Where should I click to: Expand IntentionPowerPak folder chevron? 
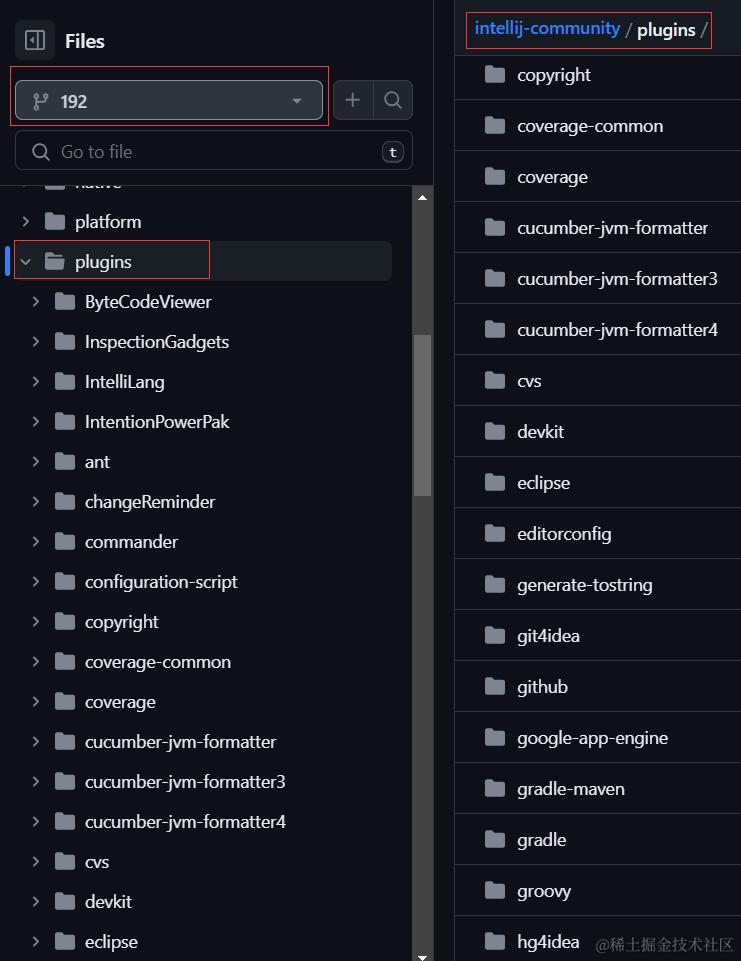pos(36,422)
